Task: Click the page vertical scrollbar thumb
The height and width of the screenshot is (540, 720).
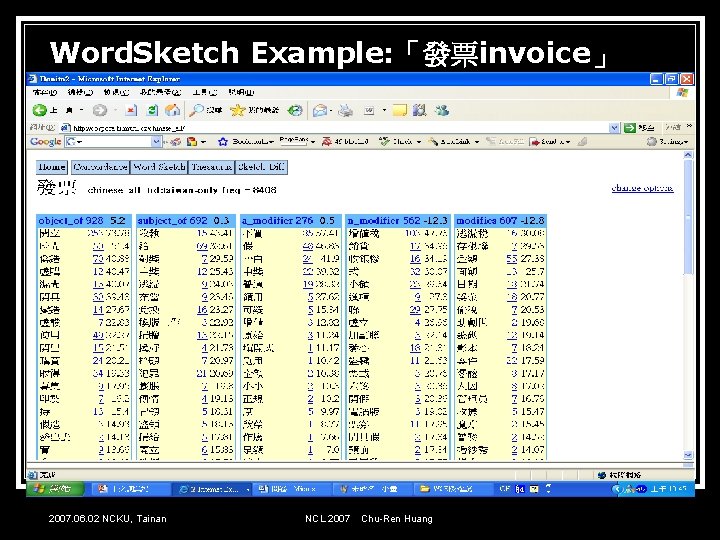Action: coord(688,217)
